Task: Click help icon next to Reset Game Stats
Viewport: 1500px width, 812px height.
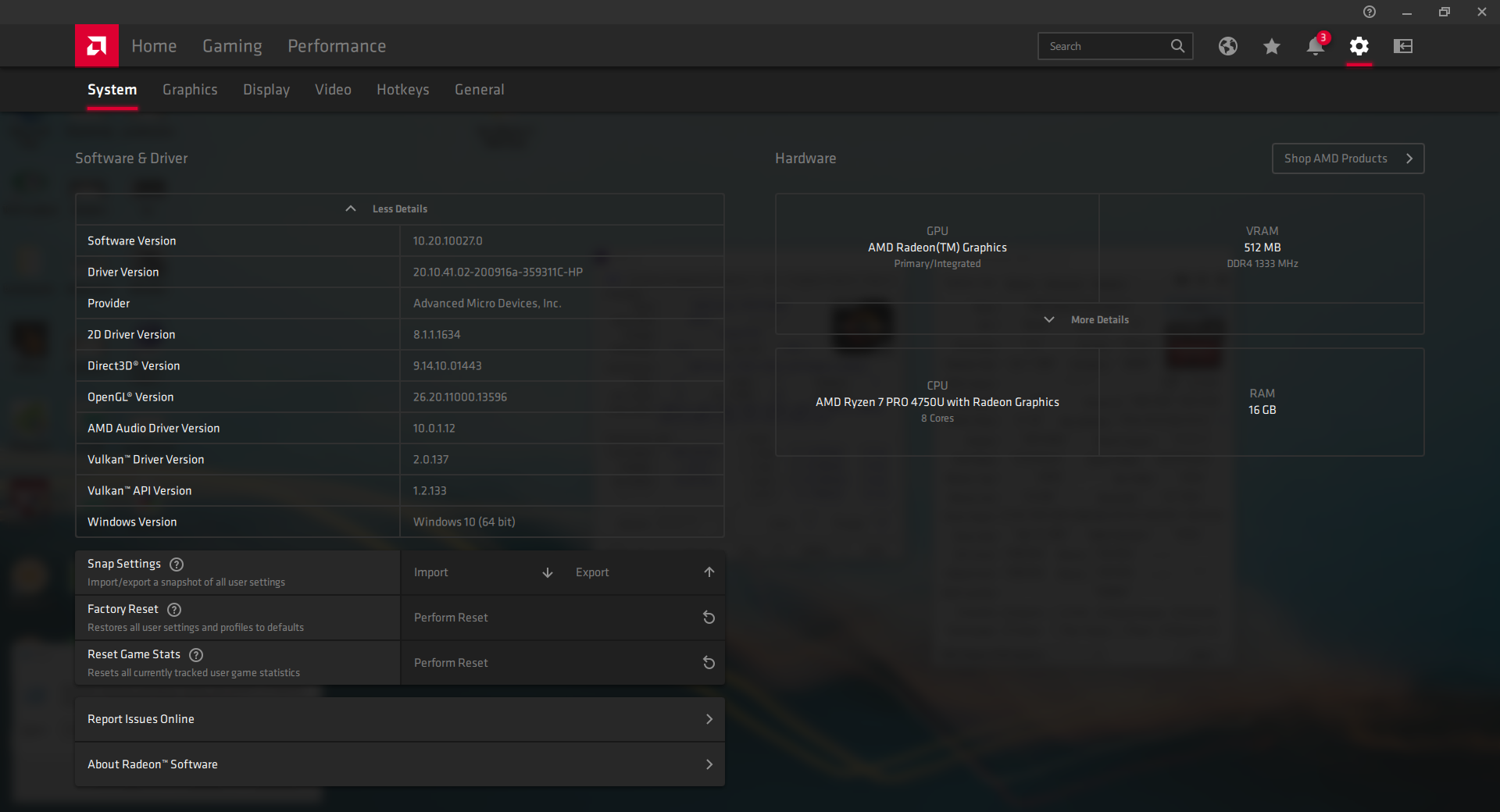Action: 196,654
